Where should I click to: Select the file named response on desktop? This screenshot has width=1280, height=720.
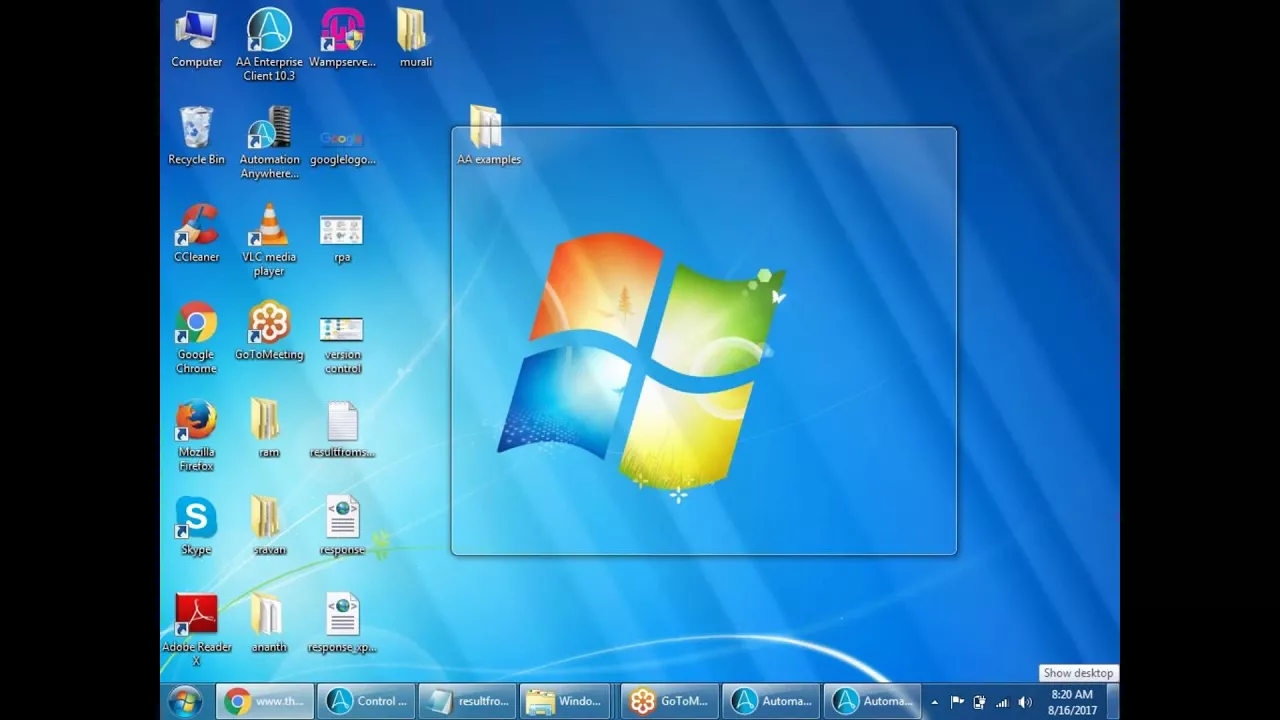pos(342,526)
